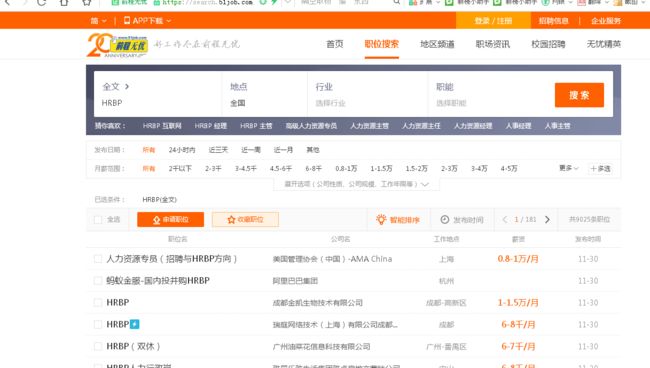Filter by 近一月 publish date
650x368 pixels.
coord(283,150)
